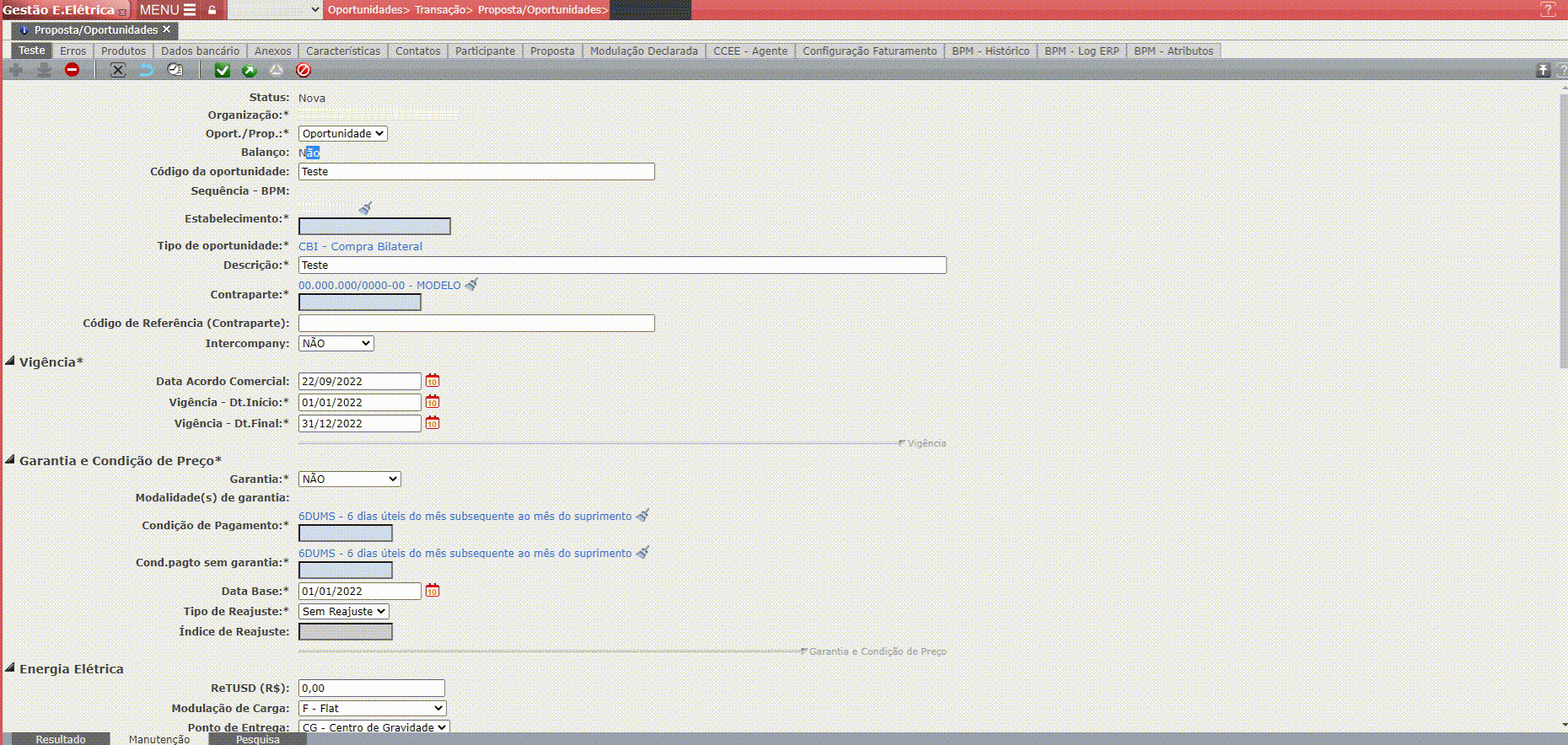Screen dimensions: 1568x745
Task: Open calendar picker for Vigência Dt.Final
Action: (432, 423)
